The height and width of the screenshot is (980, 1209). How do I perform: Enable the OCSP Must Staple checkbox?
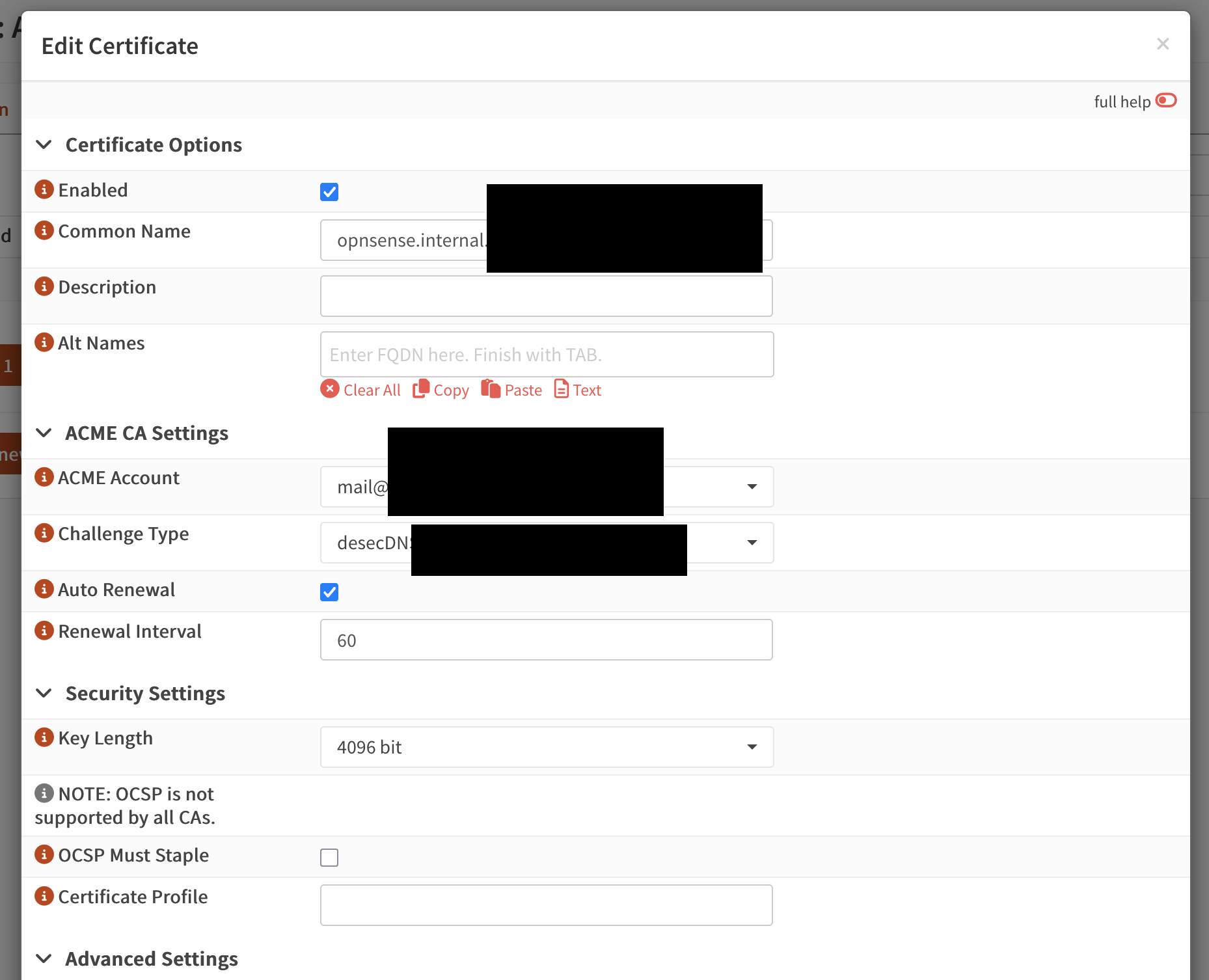coord(329,858)
